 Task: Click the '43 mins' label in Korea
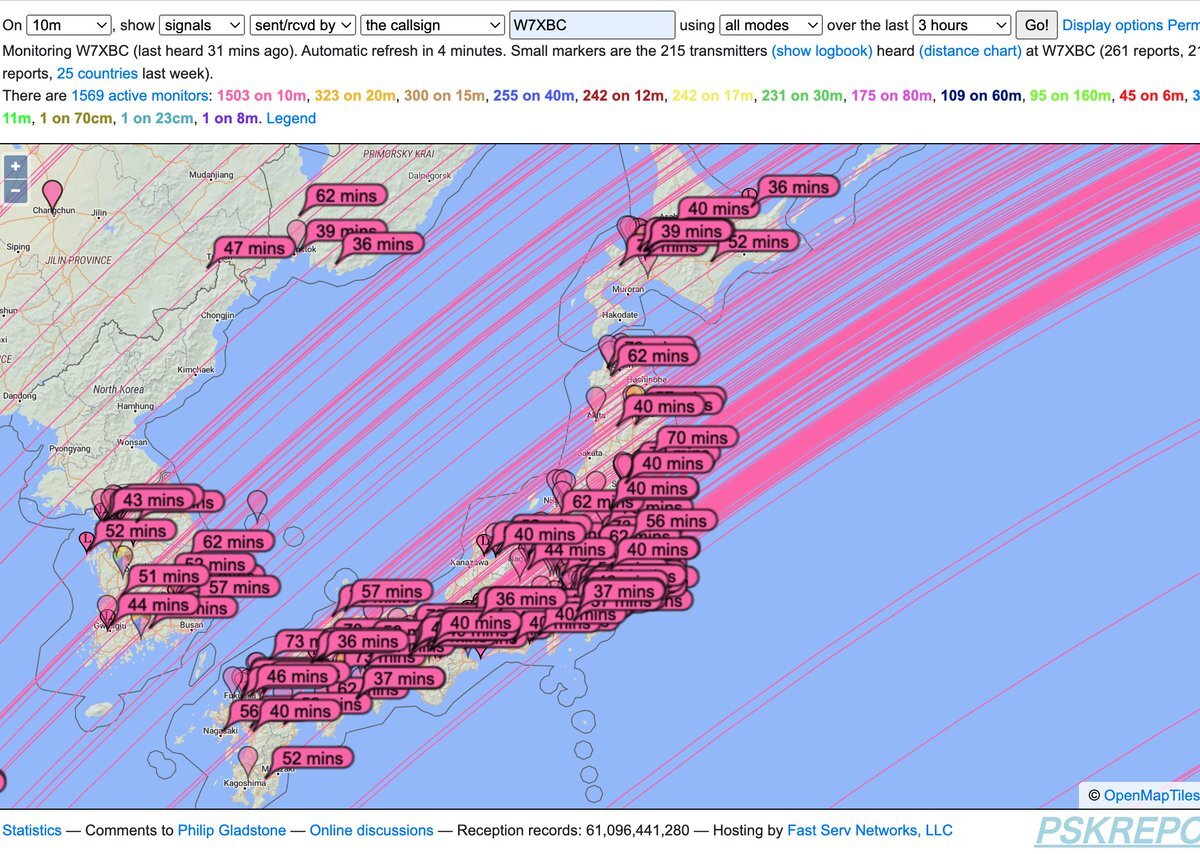pos(153,500)
